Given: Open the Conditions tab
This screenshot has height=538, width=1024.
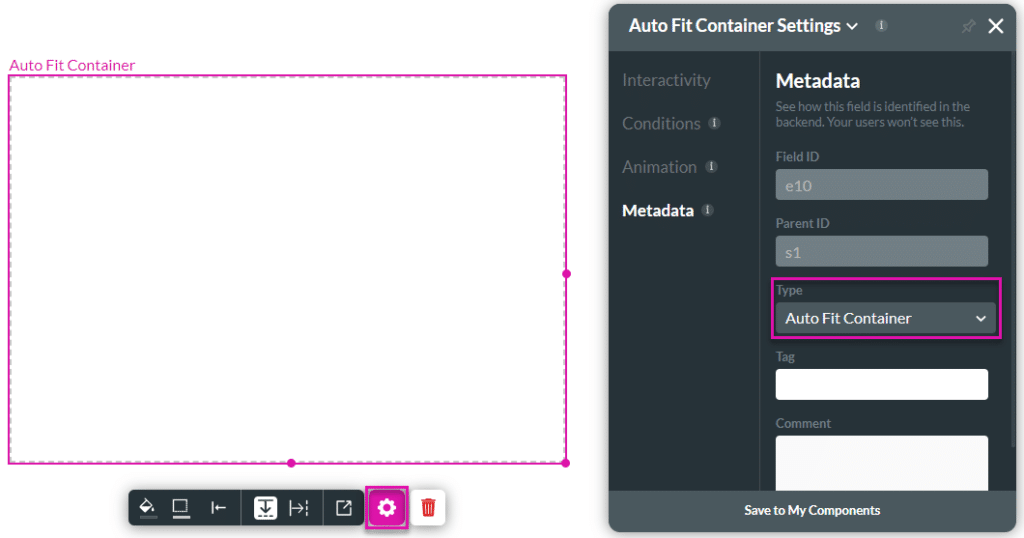Looking at the screenshot, I should [661, 124].
